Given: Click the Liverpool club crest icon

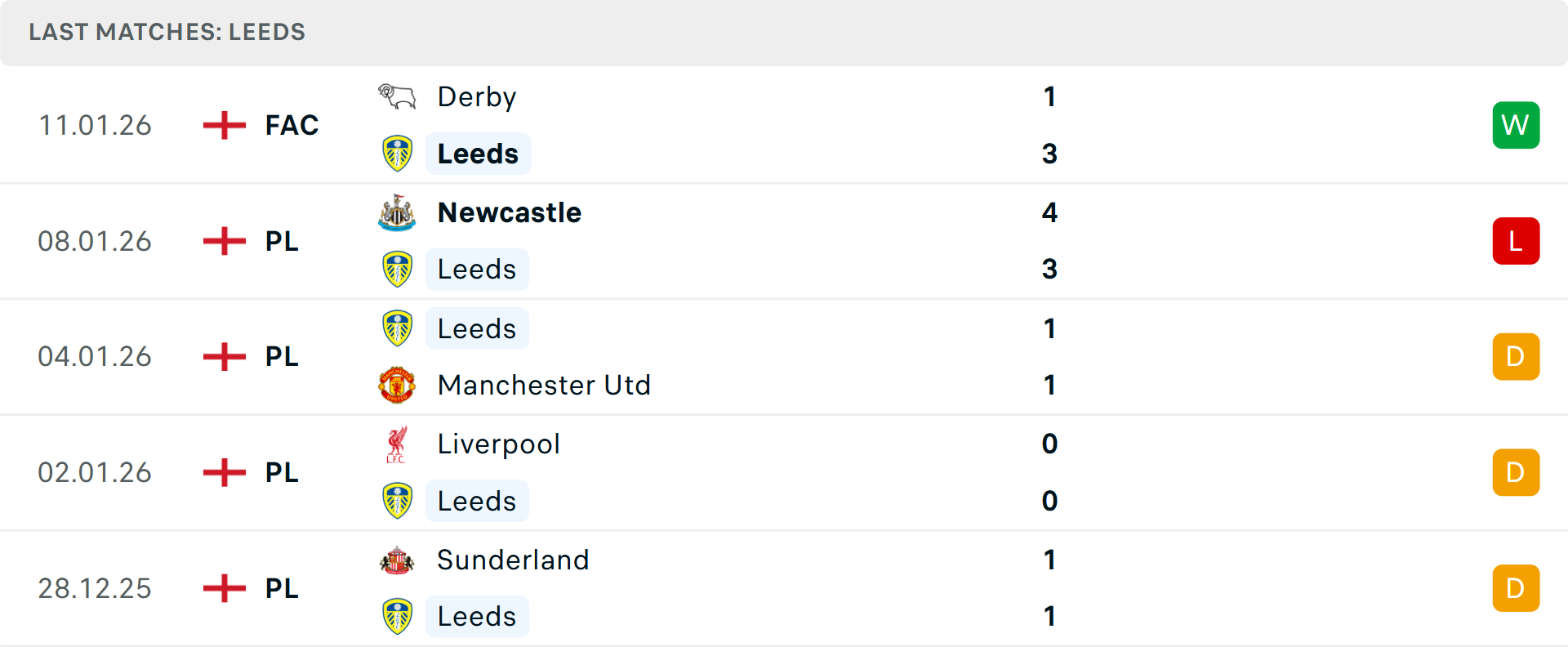Looking at the screenshot, I should (x=397, y=444).
